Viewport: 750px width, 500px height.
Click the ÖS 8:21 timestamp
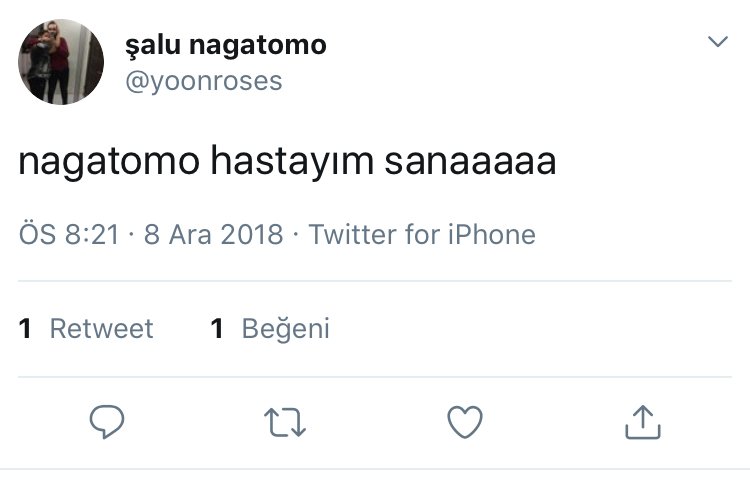click(69, 235)
